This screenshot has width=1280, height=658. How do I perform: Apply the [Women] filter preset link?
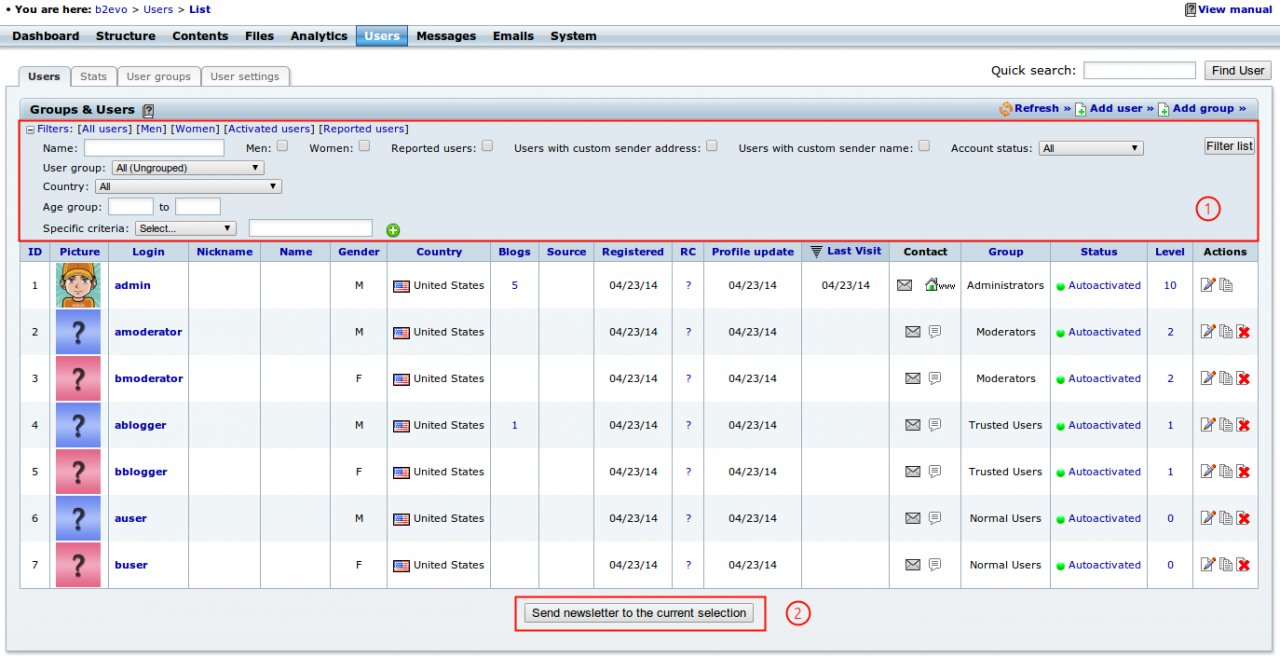point(195,129)
